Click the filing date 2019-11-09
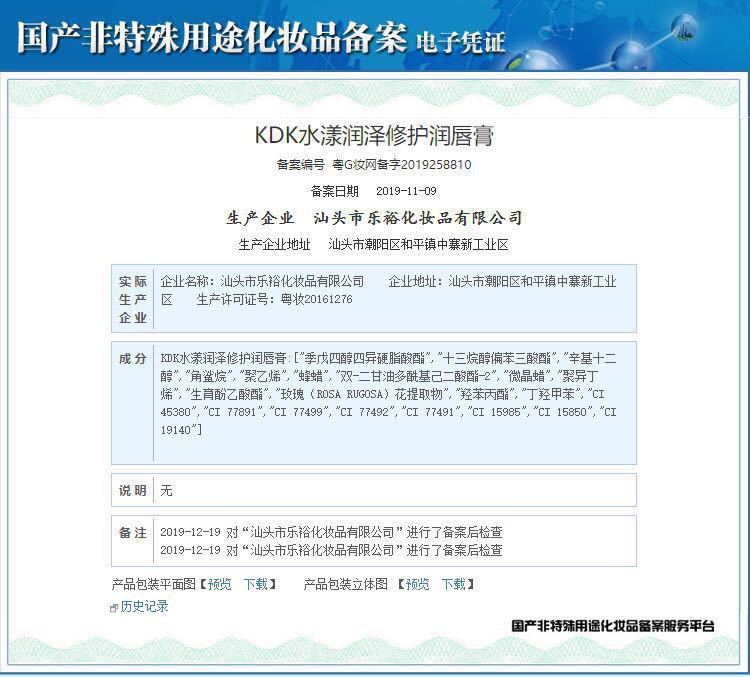Viewport: 750px width, 677px height. tap(406, 191)
